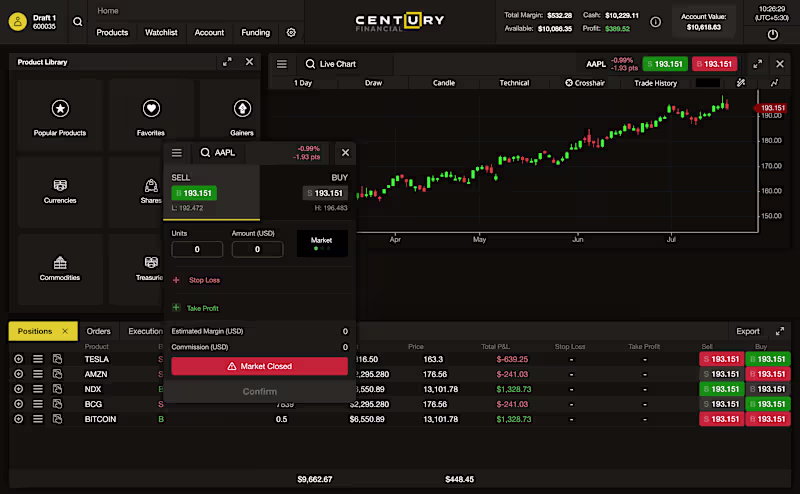Click the TESLA row Sell price button
The height and width of the screenshot is (494, 800).
point(721,359)
